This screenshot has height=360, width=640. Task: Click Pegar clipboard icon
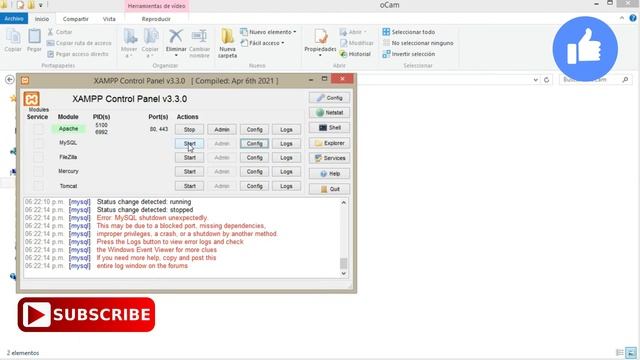pyautogui.click(x=34, y=41)
